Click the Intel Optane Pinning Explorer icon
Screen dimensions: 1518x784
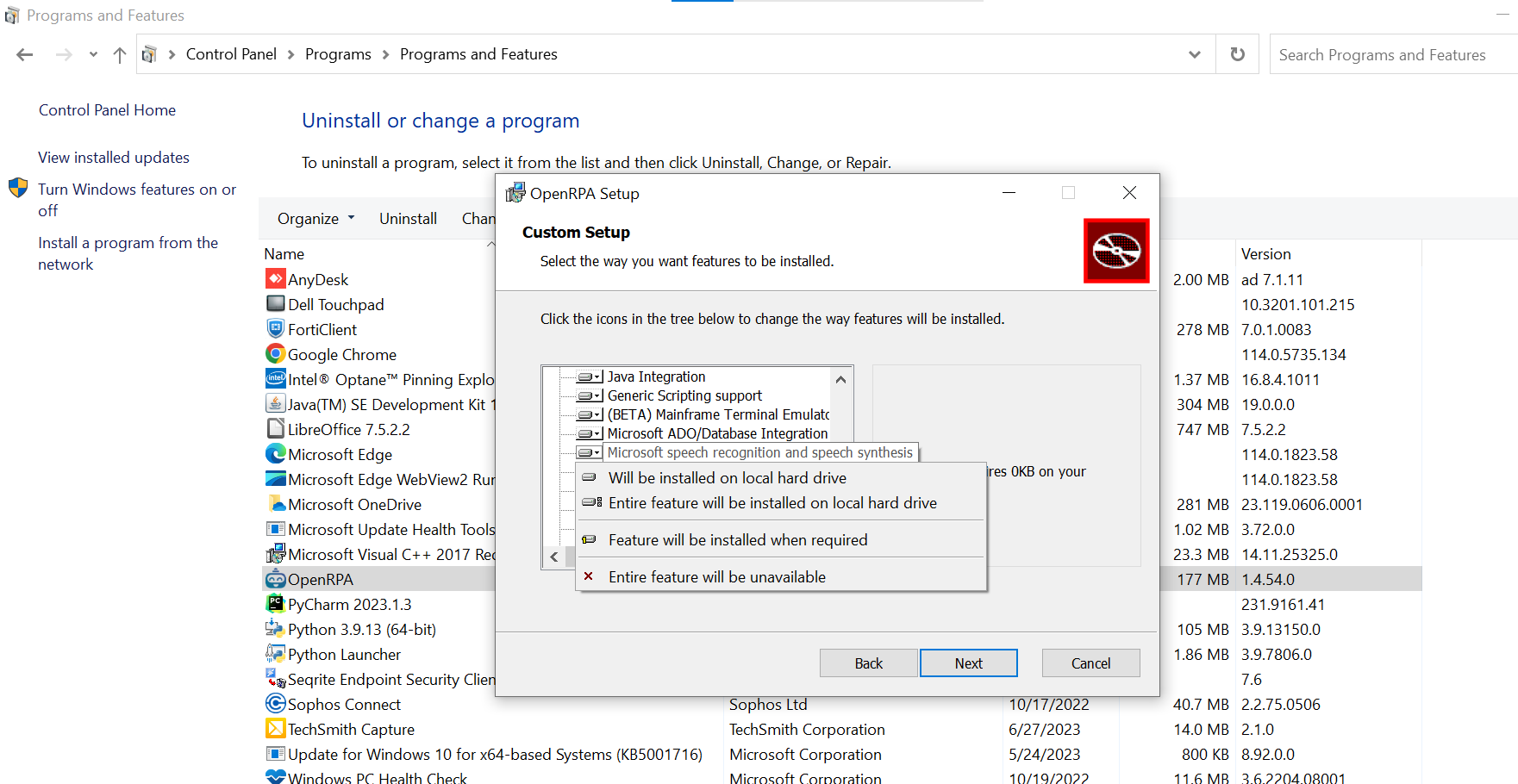coord(275,378)
